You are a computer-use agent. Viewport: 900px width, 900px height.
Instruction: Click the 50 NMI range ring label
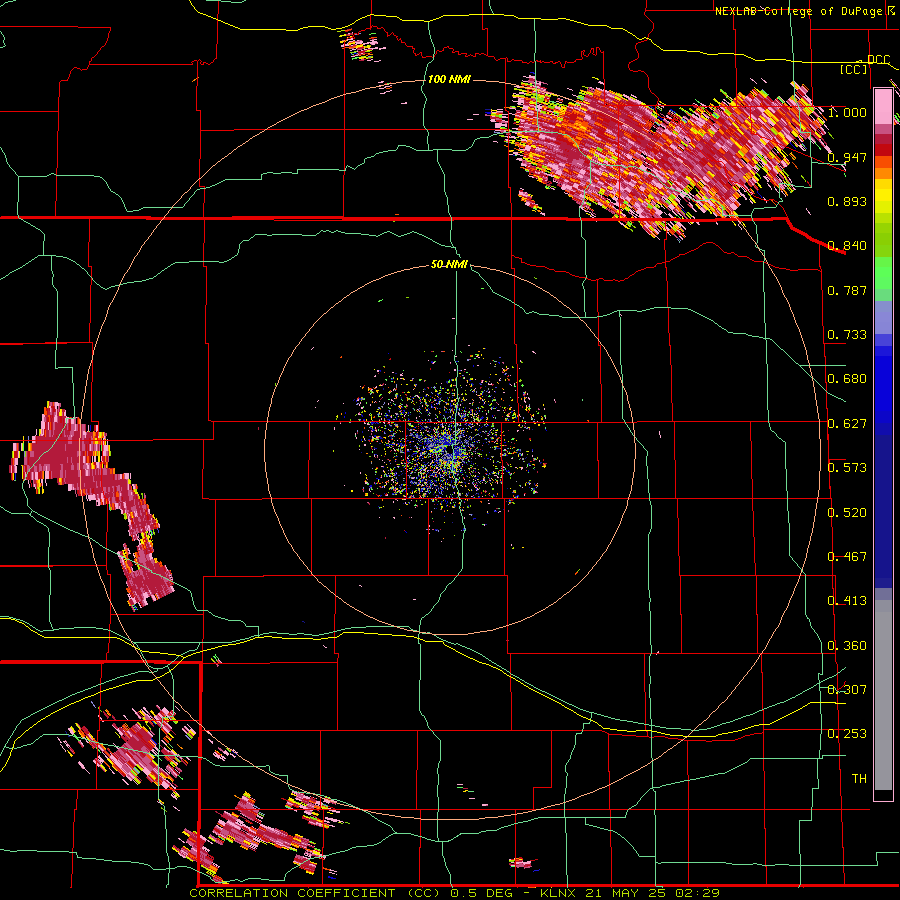pyautogui.click(x=449, y=264)
